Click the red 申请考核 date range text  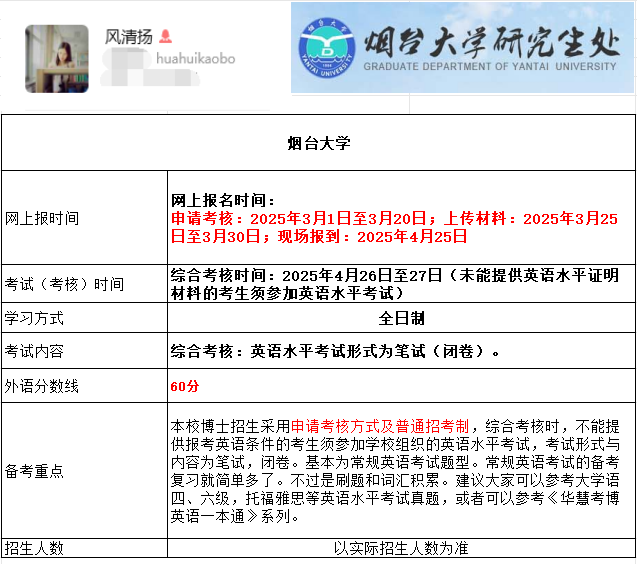pyautogui.click(x=303, y=219)
